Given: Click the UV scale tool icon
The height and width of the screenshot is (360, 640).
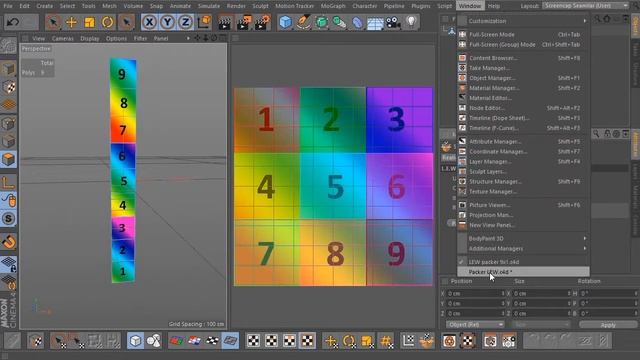Looking at the screenshot, I should tap(367, 340).
